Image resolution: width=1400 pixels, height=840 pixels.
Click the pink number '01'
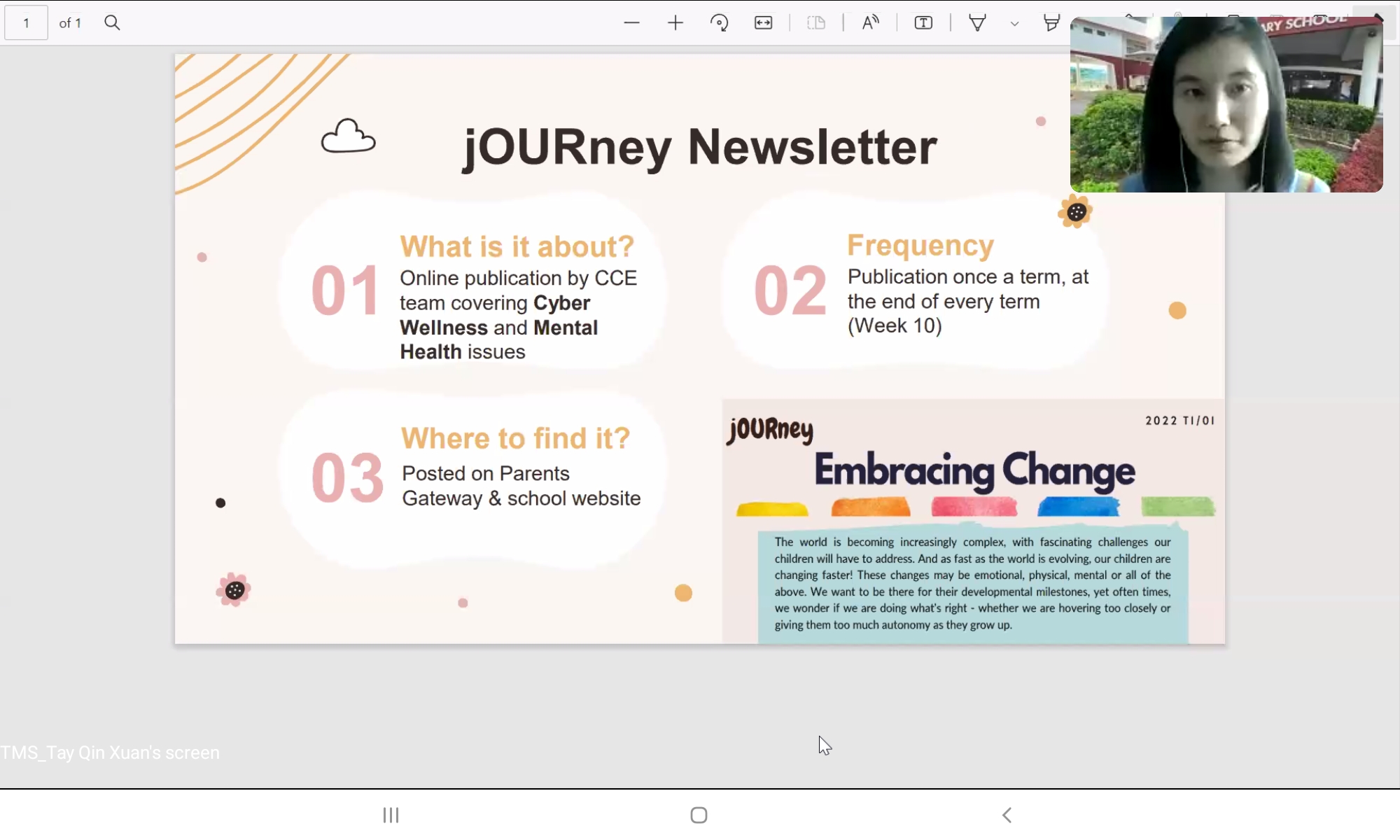click(x=346, y=290)
